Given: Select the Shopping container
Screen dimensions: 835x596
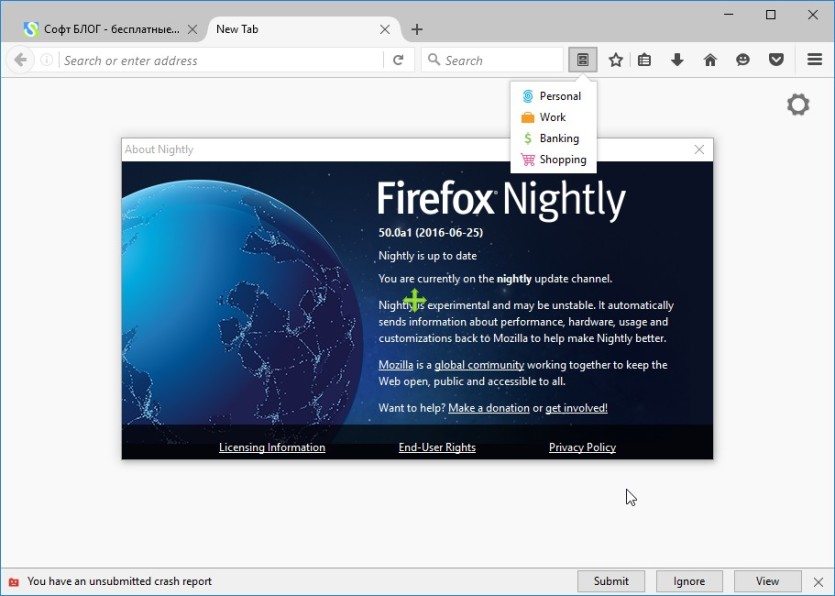Looking at the screenshot, I should (x=553, y=159).
